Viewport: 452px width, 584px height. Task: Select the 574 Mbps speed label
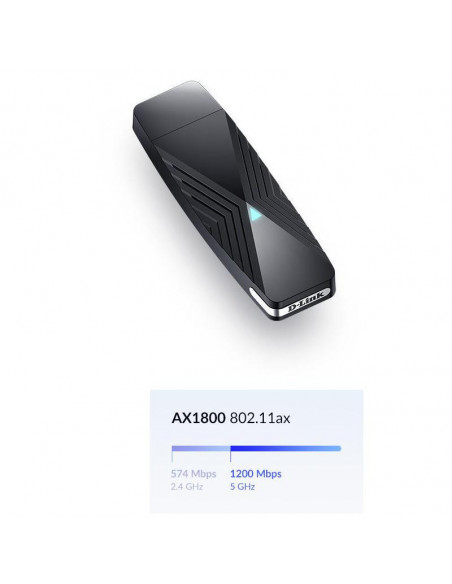[193, 474]
